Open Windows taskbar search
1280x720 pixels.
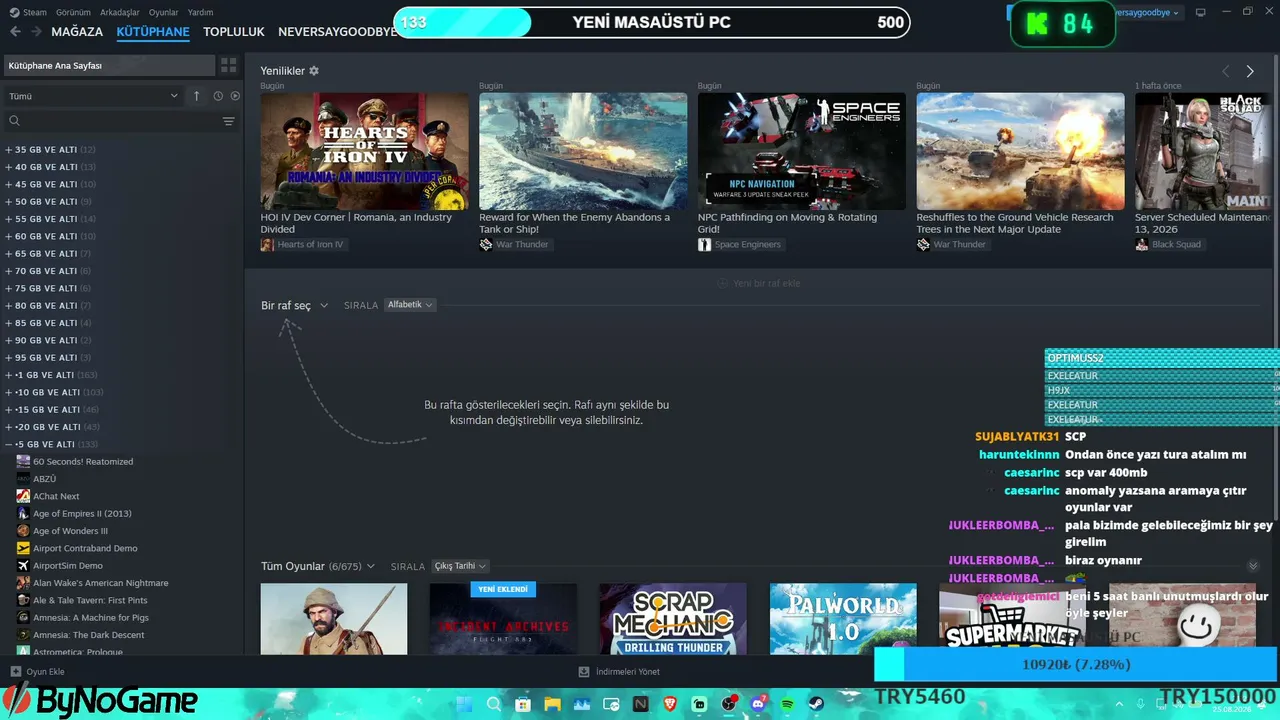(x=493, y=704)
